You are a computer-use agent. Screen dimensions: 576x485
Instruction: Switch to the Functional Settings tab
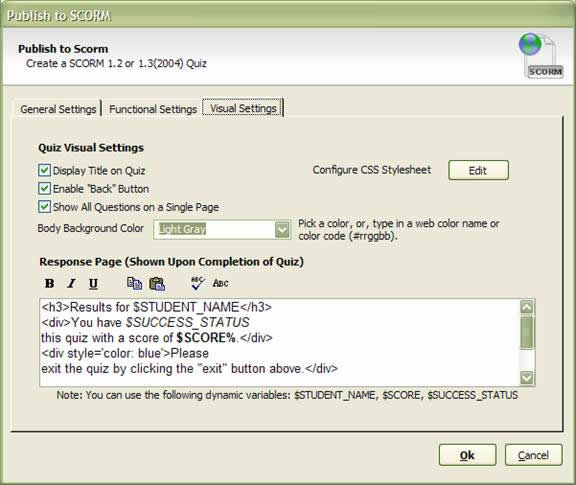pyautogui.click(x=153, y=109)
